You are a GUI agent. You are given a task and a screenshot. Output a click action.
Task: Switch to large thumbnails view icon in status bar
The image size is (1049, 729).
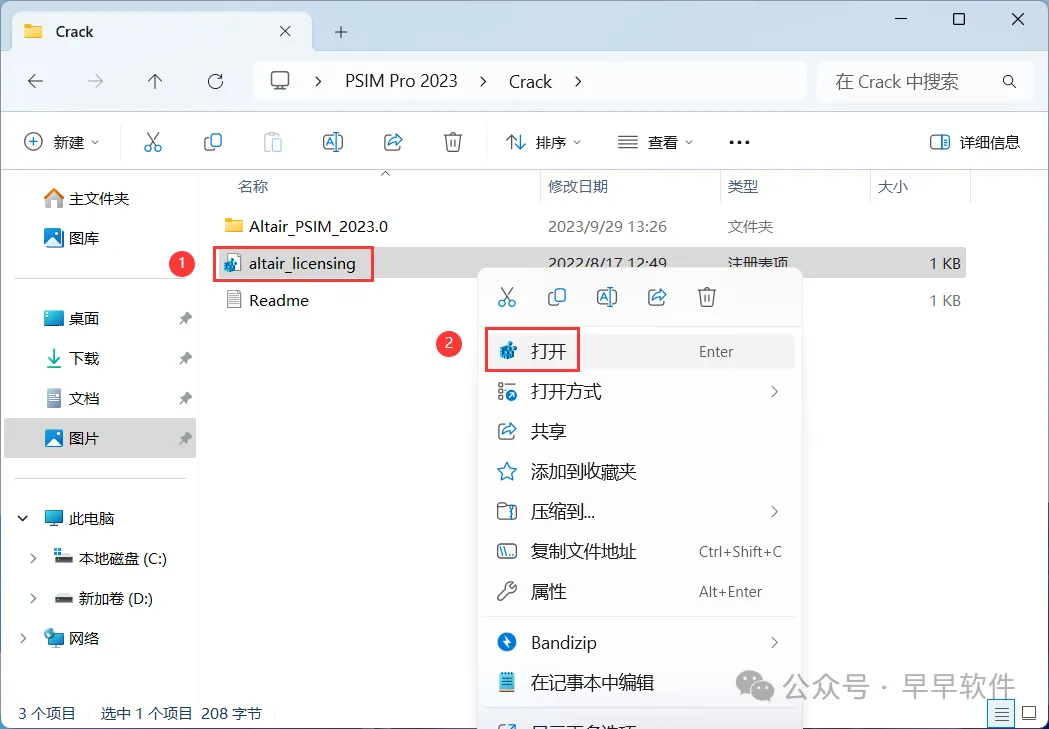coord(1029,714)
